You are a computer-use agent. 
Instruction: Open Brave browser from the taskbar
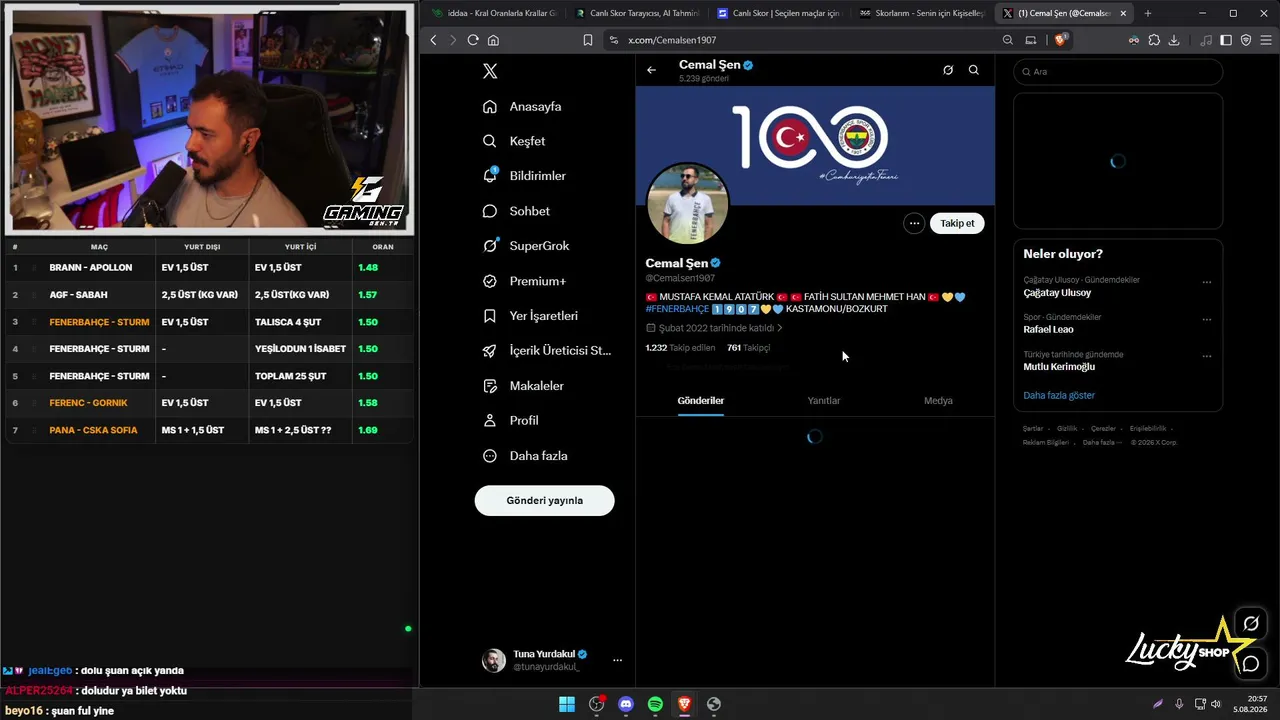click(684, 704)
